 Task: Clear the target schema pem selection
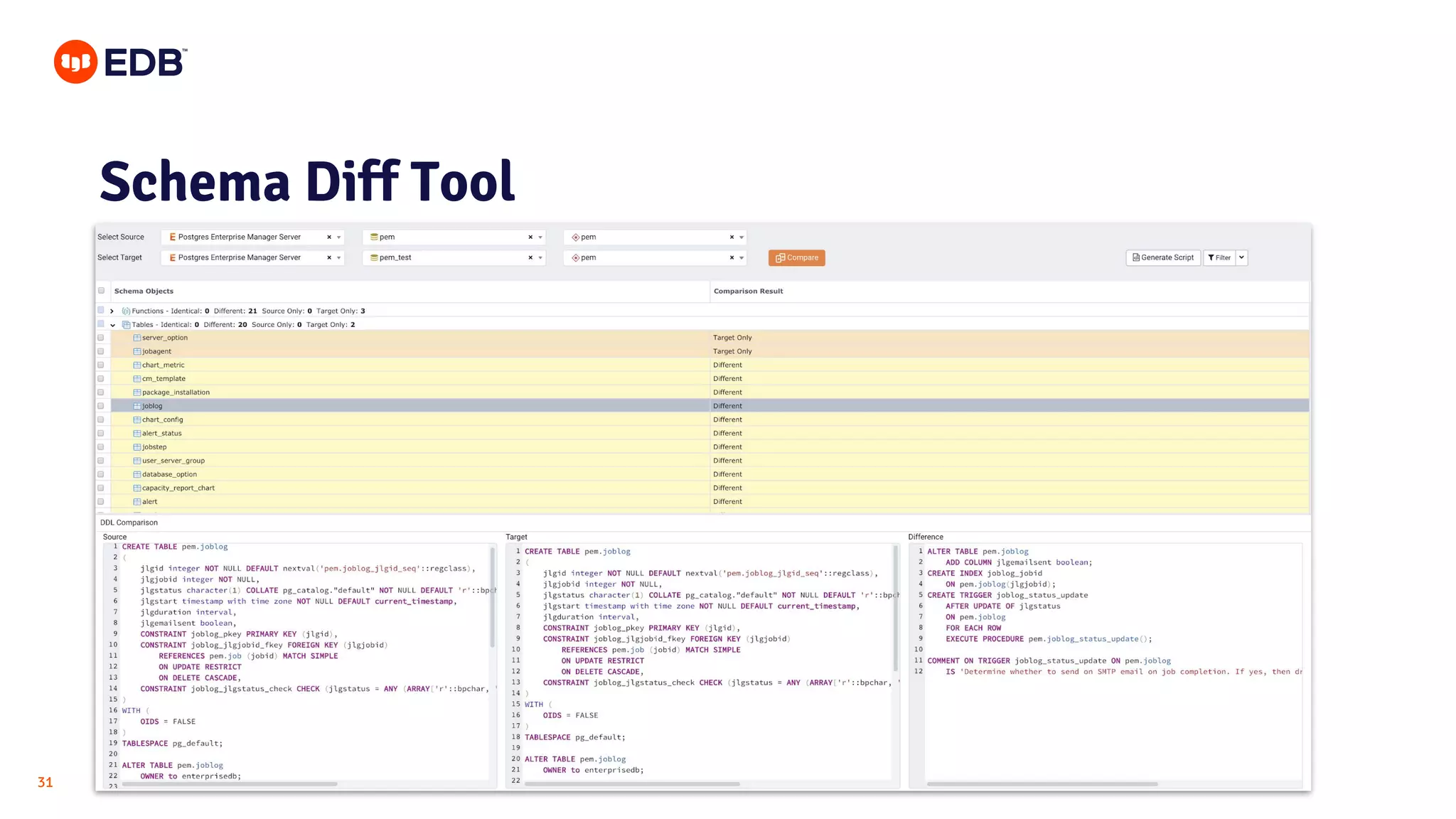pos(732,258)
